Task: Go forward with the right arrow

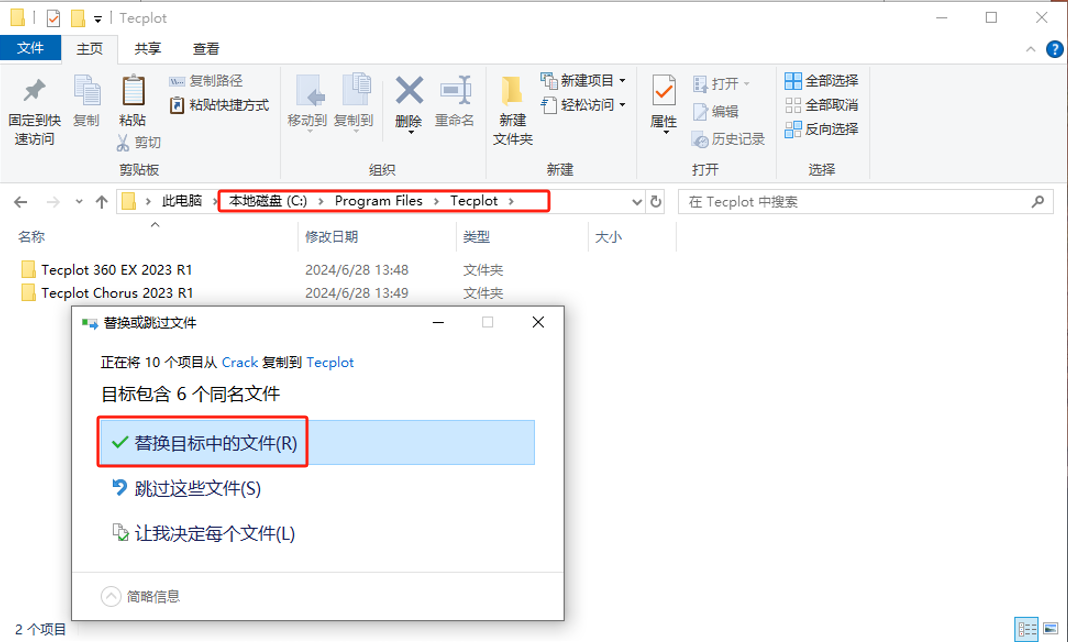Action: click(53, 202)
